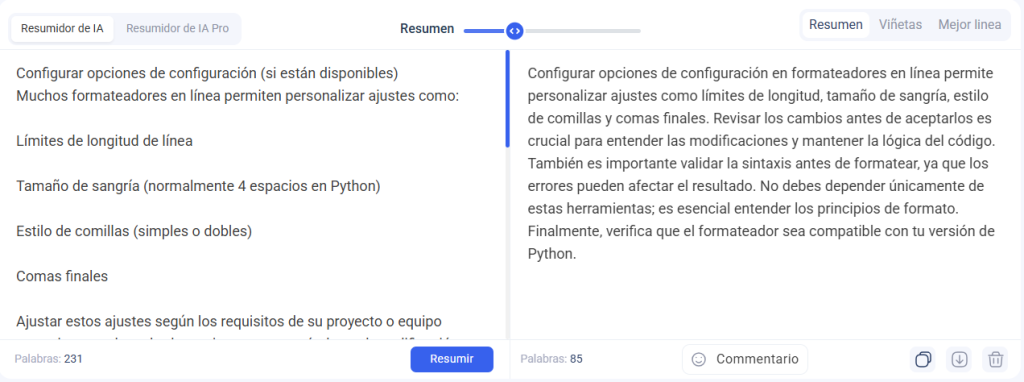
Task: Download the summary using the download icon
Action: (959, 359)
